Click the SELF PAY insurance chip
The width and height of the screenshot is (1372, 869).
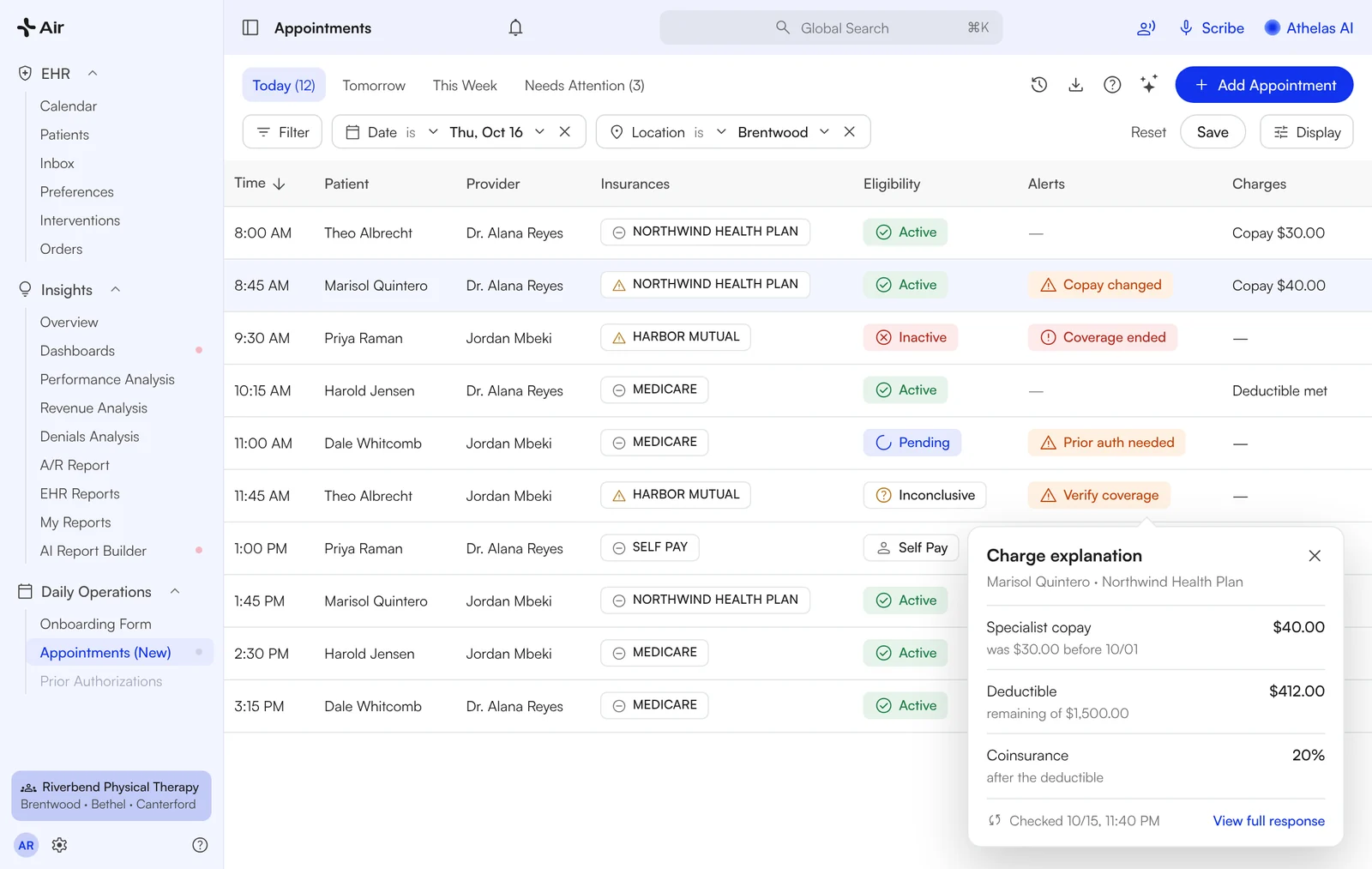(650, 547)
